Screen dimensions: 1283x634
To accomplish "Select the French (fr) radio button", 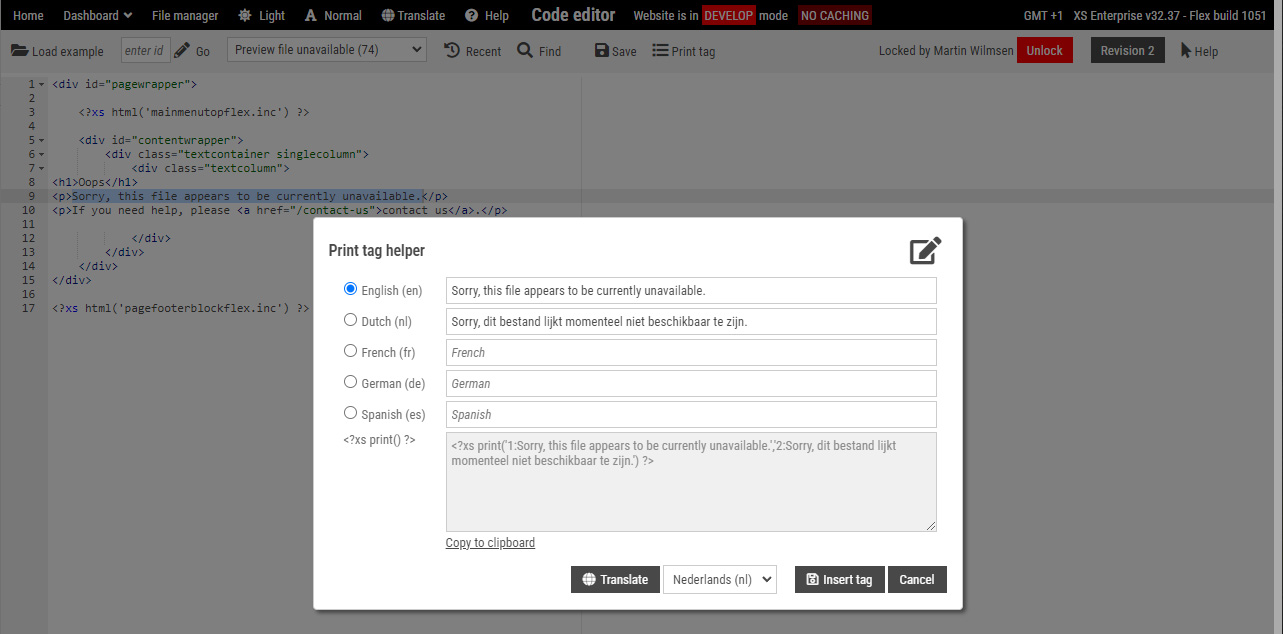I will pos(350,351).
